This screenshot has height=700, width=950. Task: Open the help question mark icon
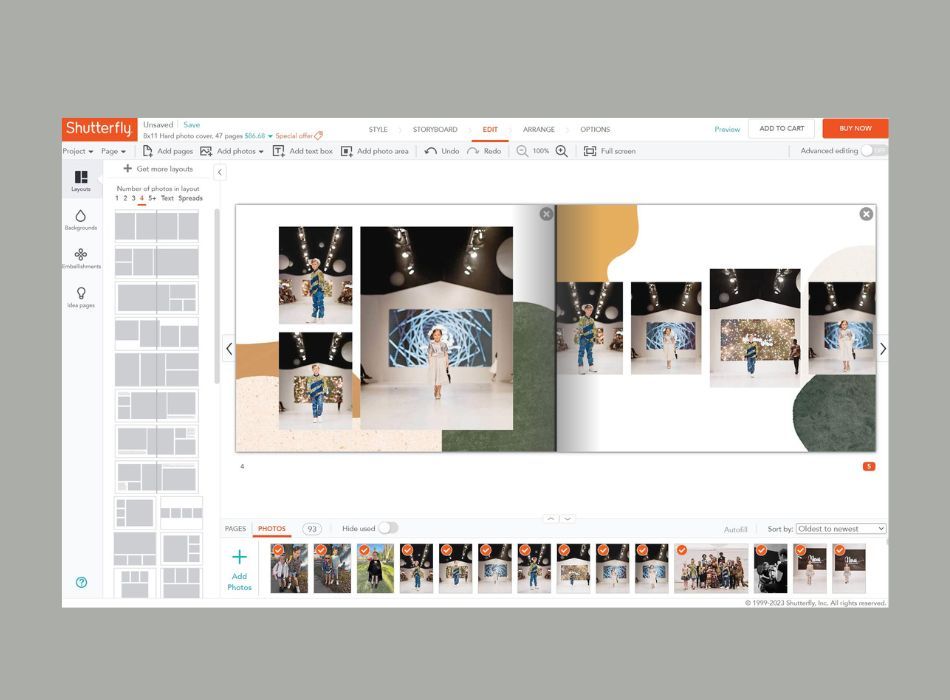(x=81, y=582)
